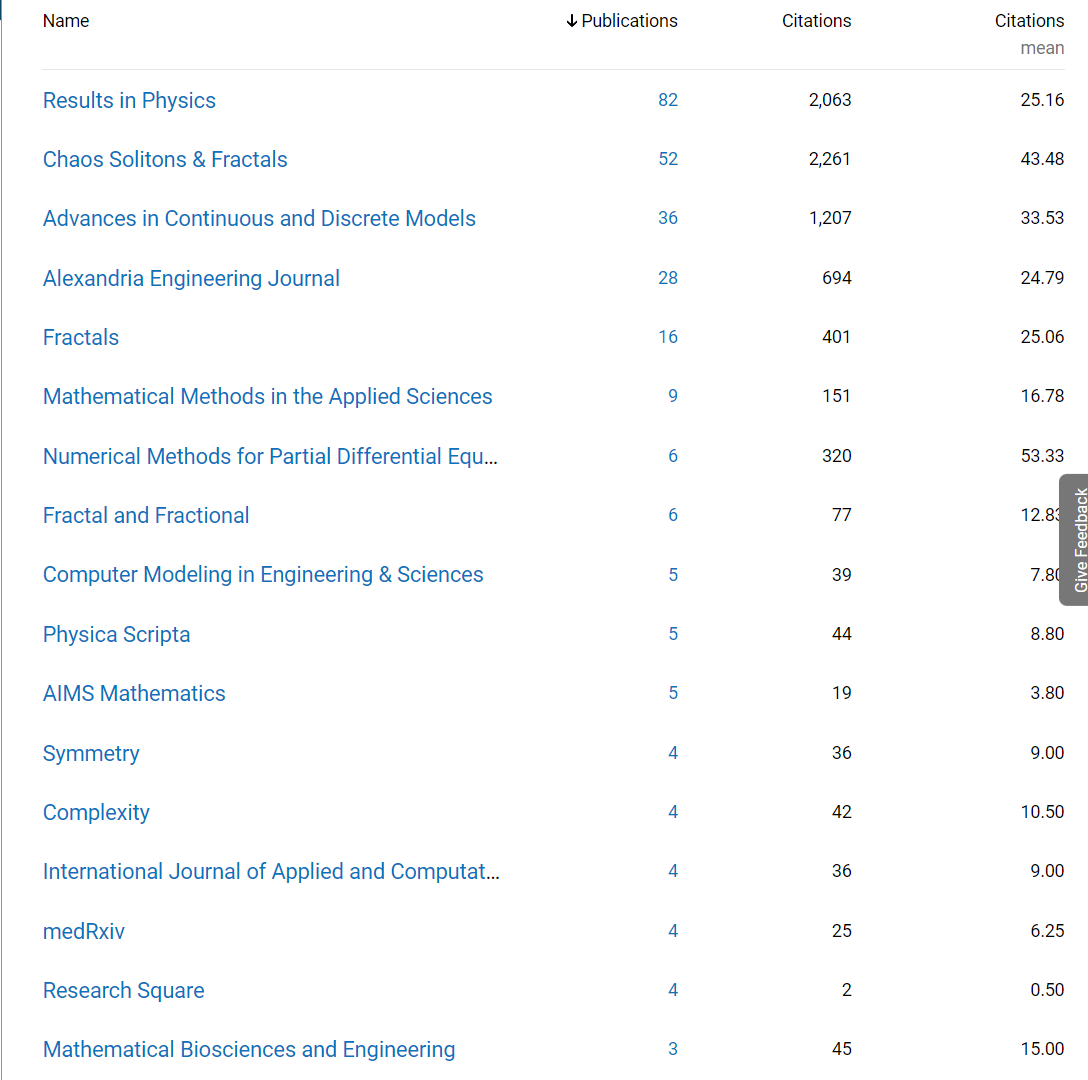
Task: View the 52 publications count link
Action: click(667, 159)
